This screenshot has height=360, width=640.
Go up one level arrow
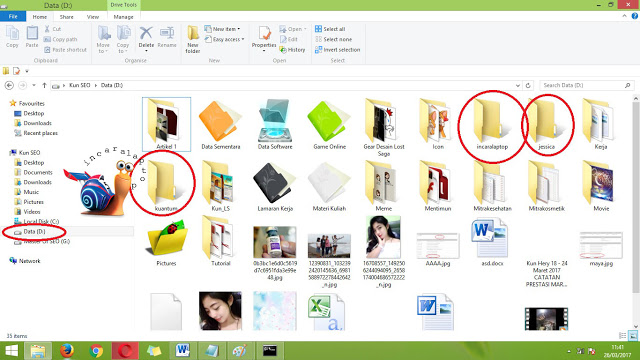44,85
